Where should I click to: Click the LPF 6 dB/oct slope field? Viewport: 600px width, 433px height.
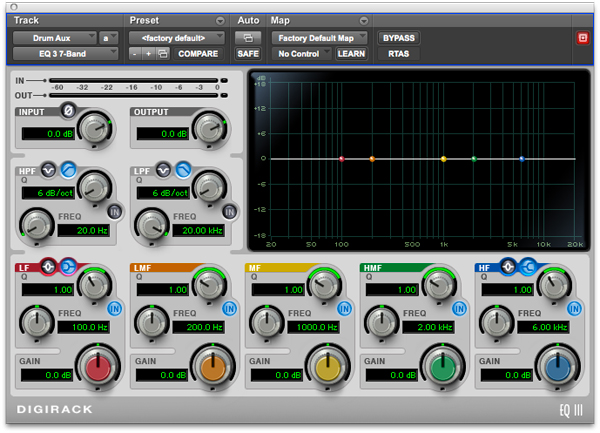[163, 193]
